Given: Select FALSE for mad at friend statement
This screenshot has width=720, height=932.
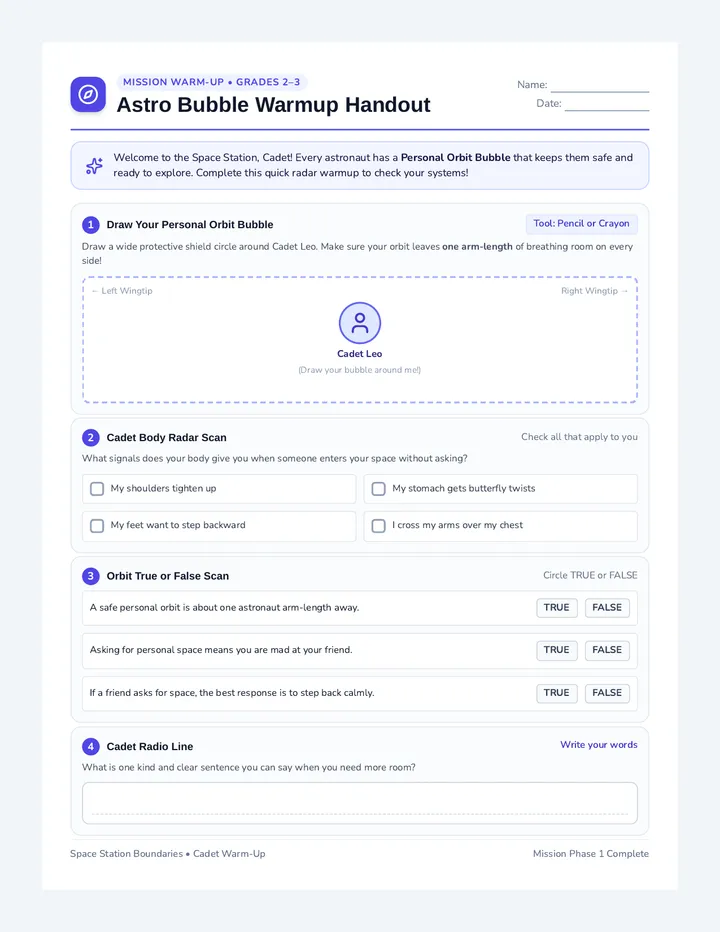Looking at the screenshot, I should (x=607, y=650).
